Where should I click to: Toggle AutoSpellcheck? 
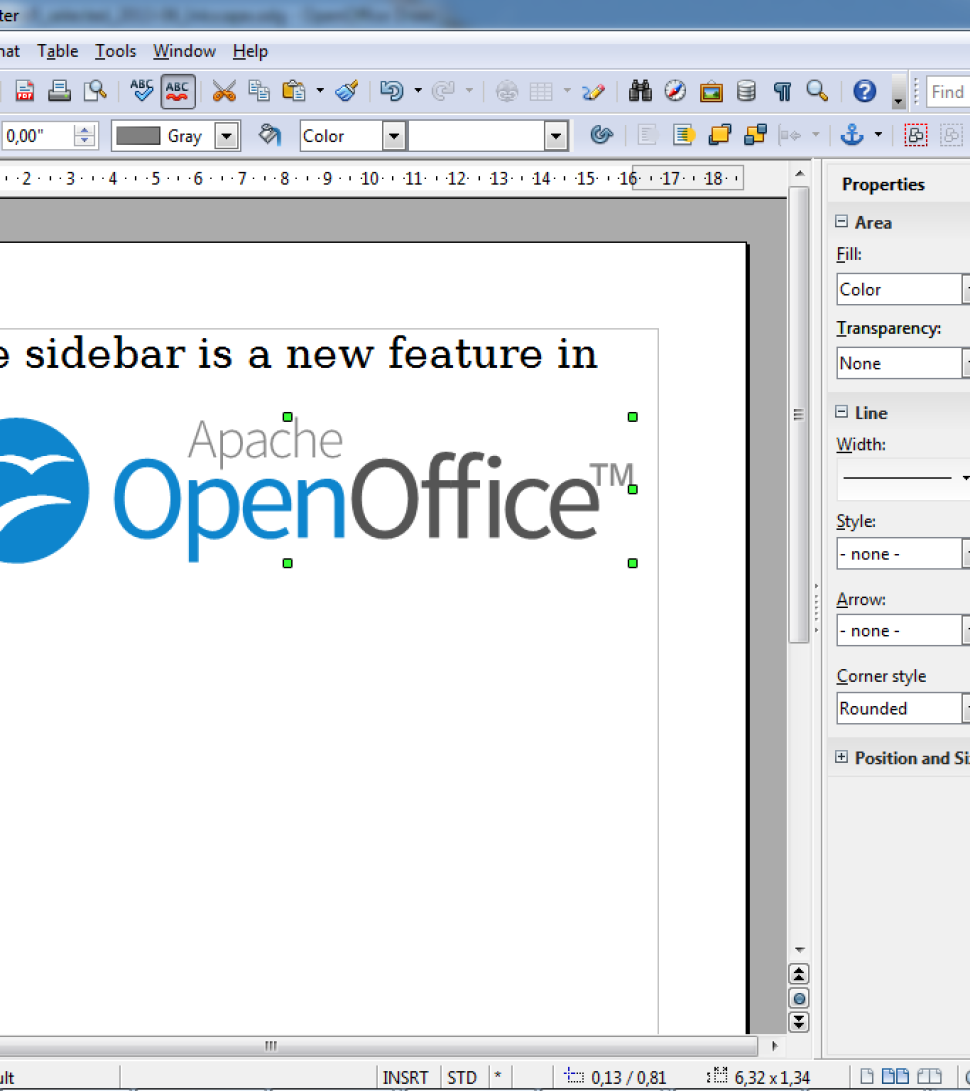pyautogui.click(x=177, y=91)
